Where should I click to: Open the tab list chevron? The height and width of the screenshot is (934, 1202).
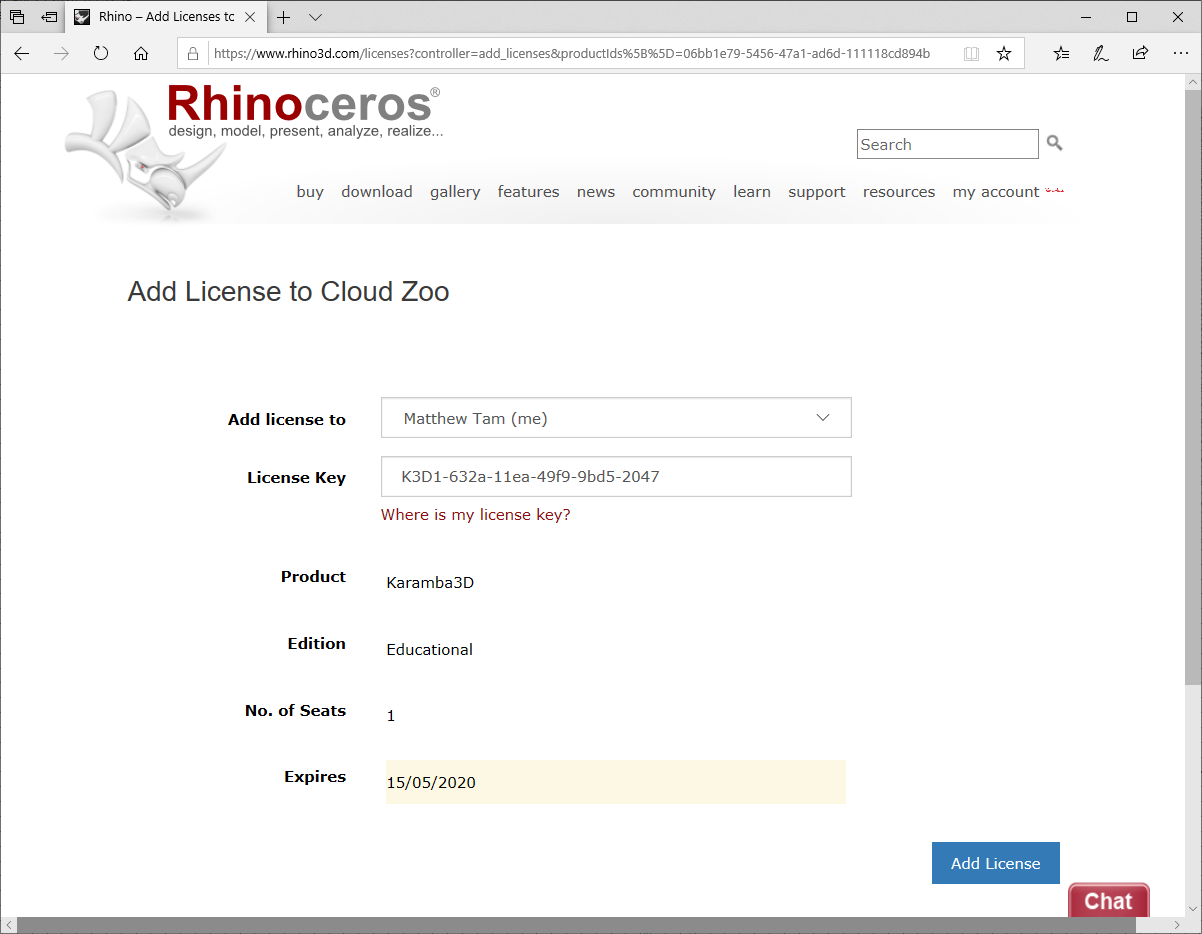pos(315,17)
